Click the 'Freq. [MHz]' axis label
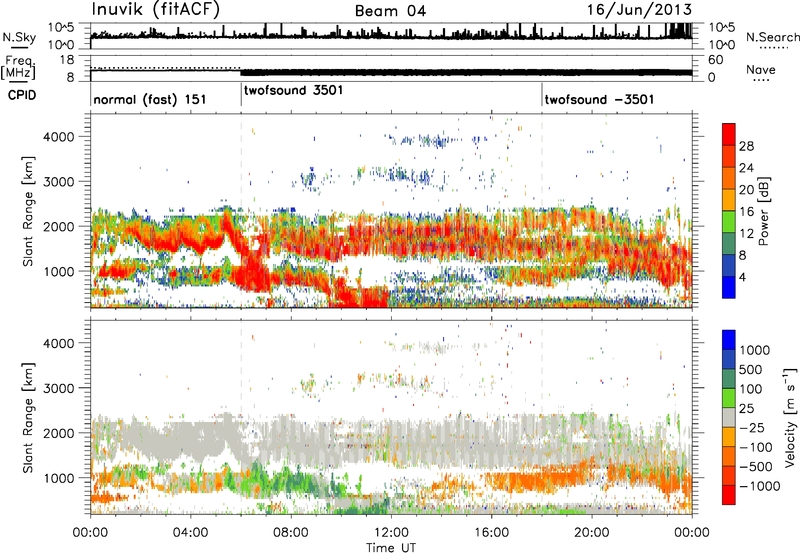This screenshot has height=554, width=800. 19,67
